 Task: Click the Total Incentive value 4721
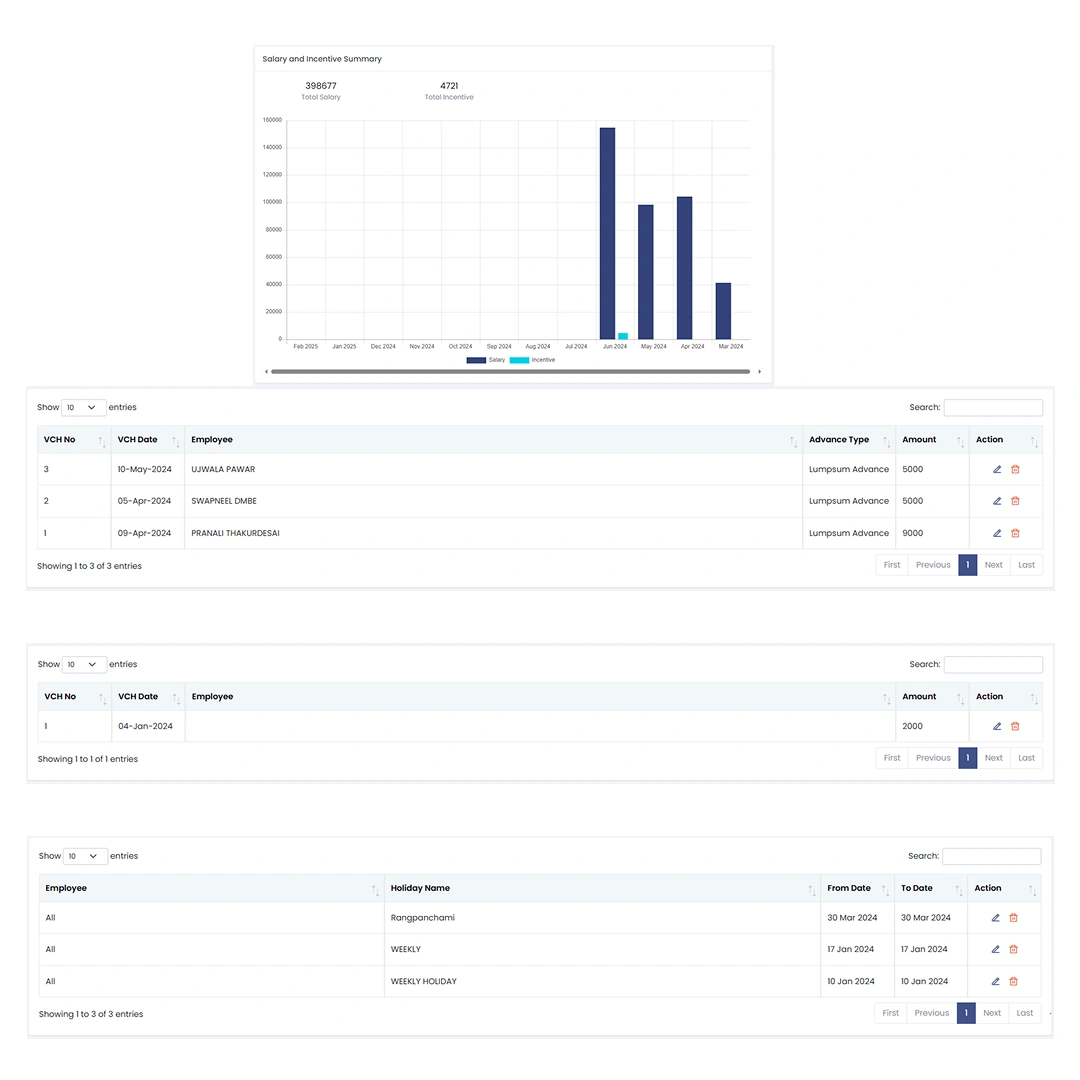pos(449,86)
